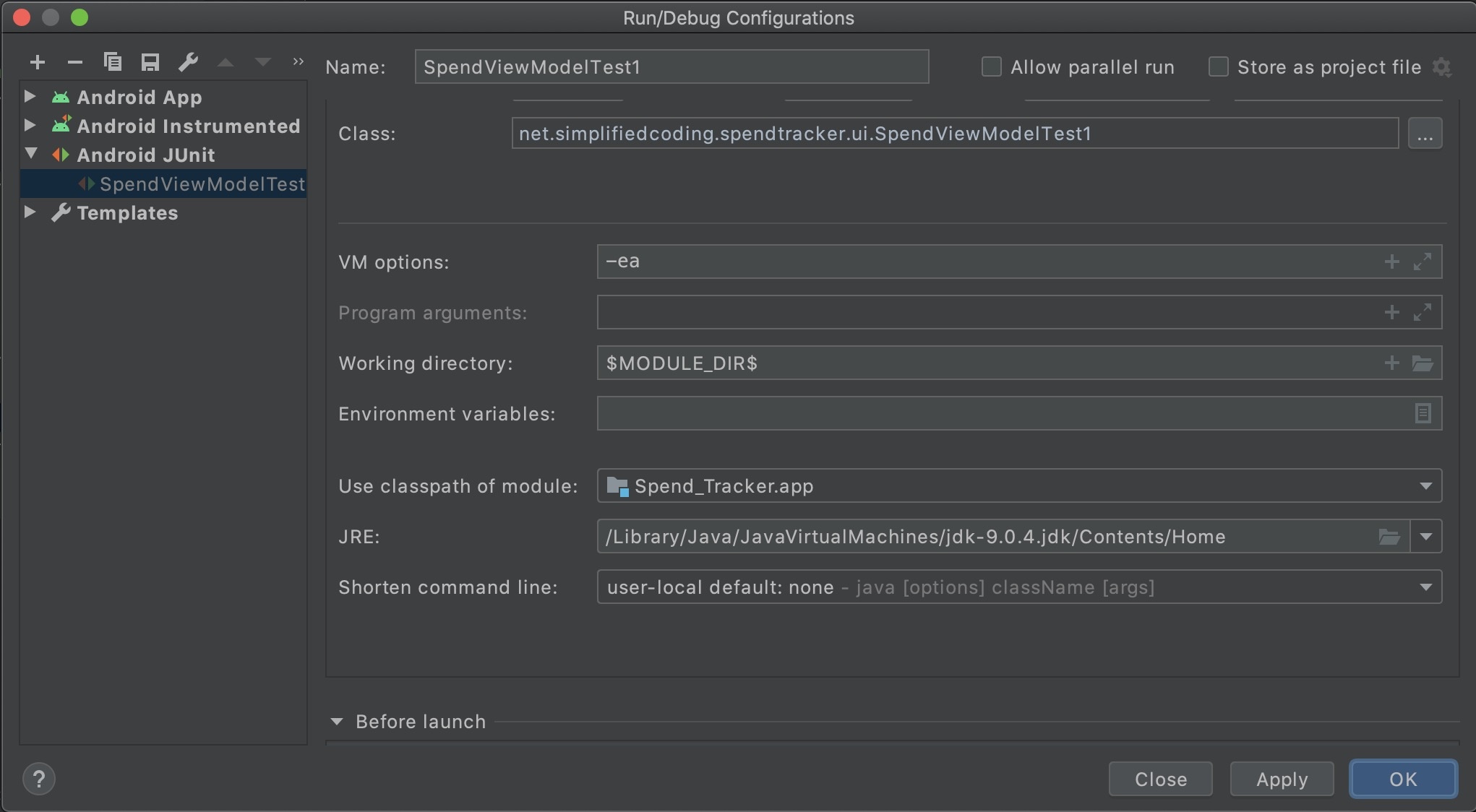Screen dimensions: 1476x812
Task: Click the Apply button
Action: [1281, 779]
